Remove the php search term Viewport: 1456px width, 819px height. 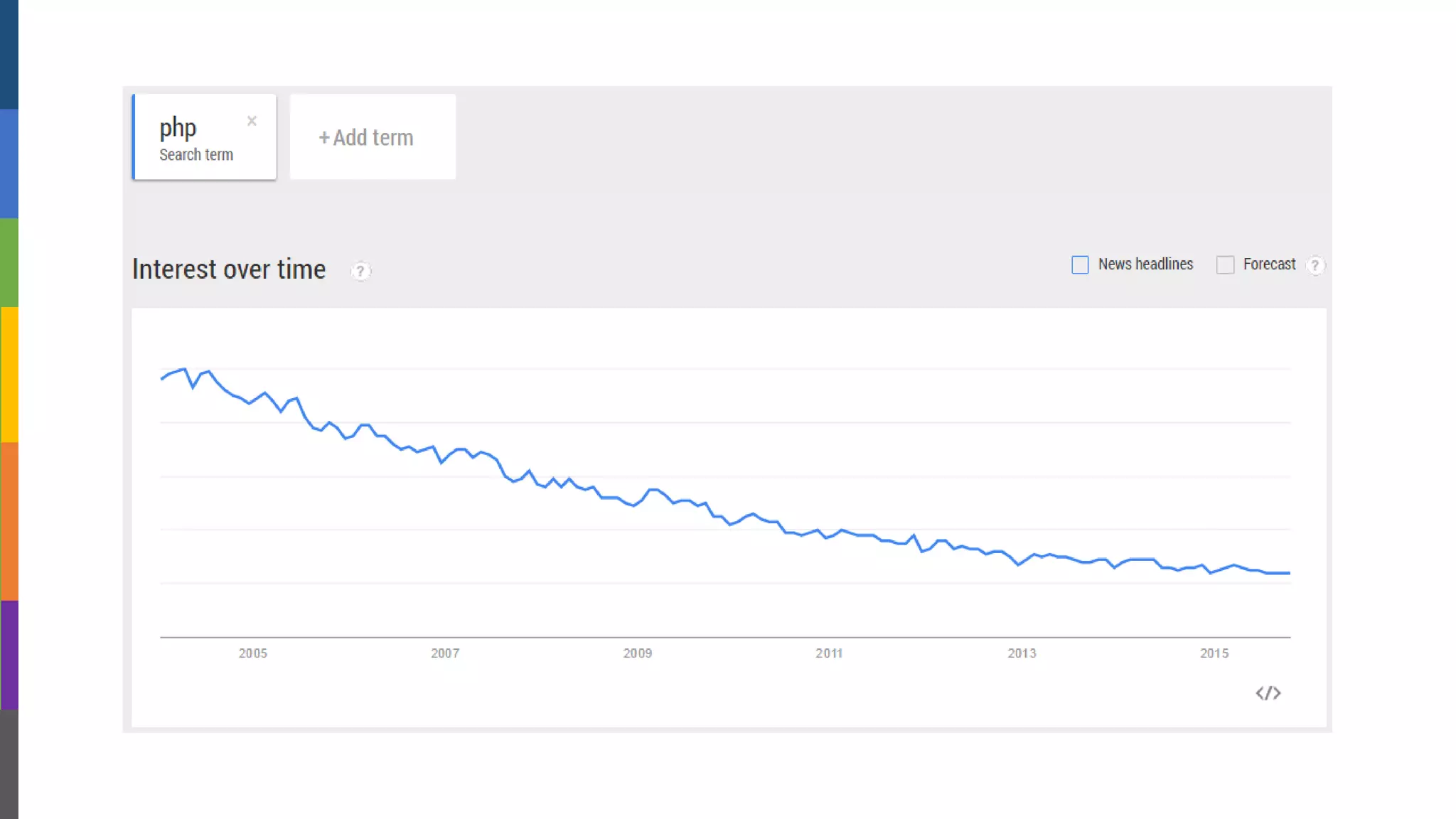coord(252,121)
